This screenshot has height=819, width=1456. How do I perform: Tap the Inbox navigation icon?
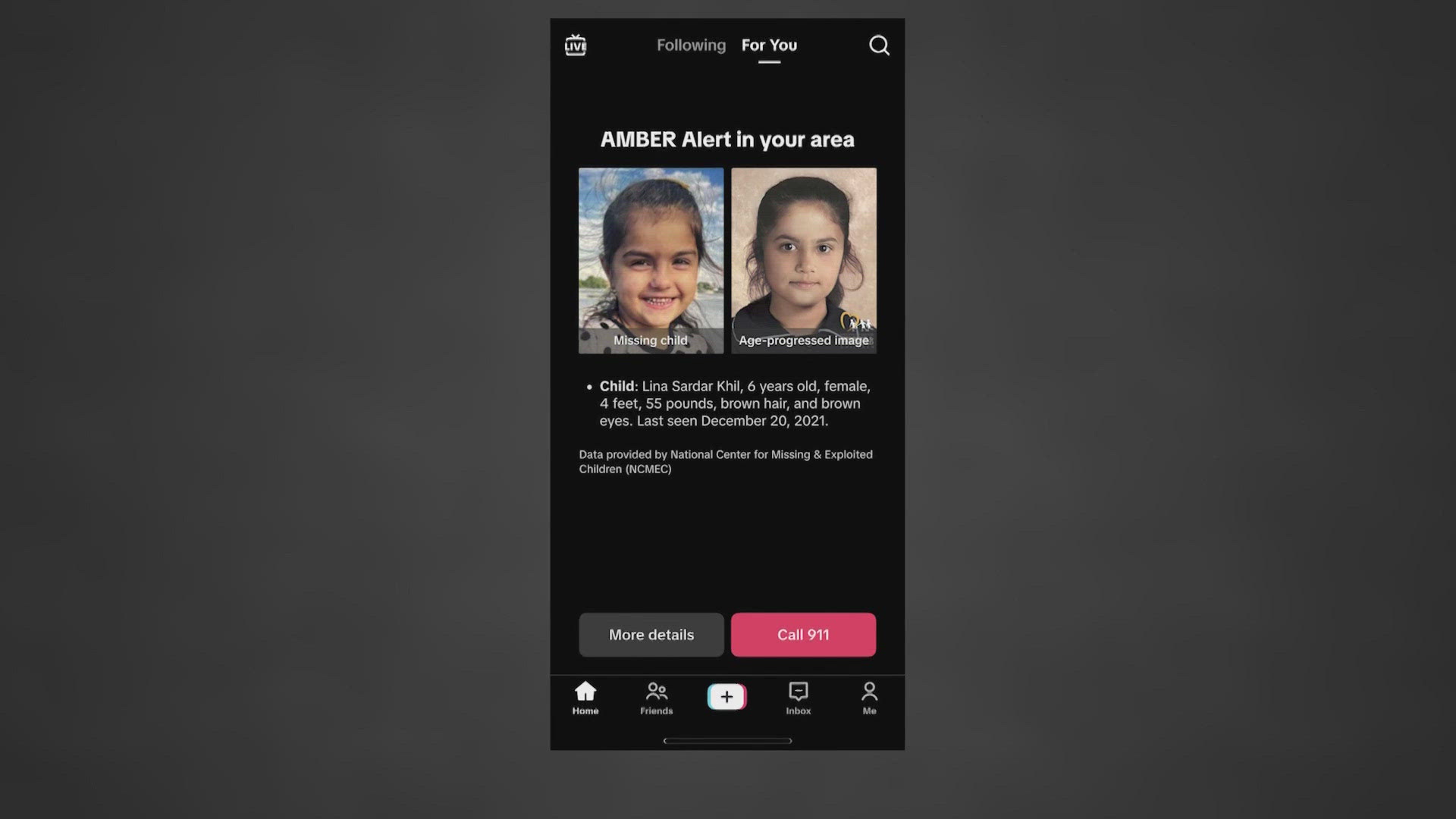(798, 697)
